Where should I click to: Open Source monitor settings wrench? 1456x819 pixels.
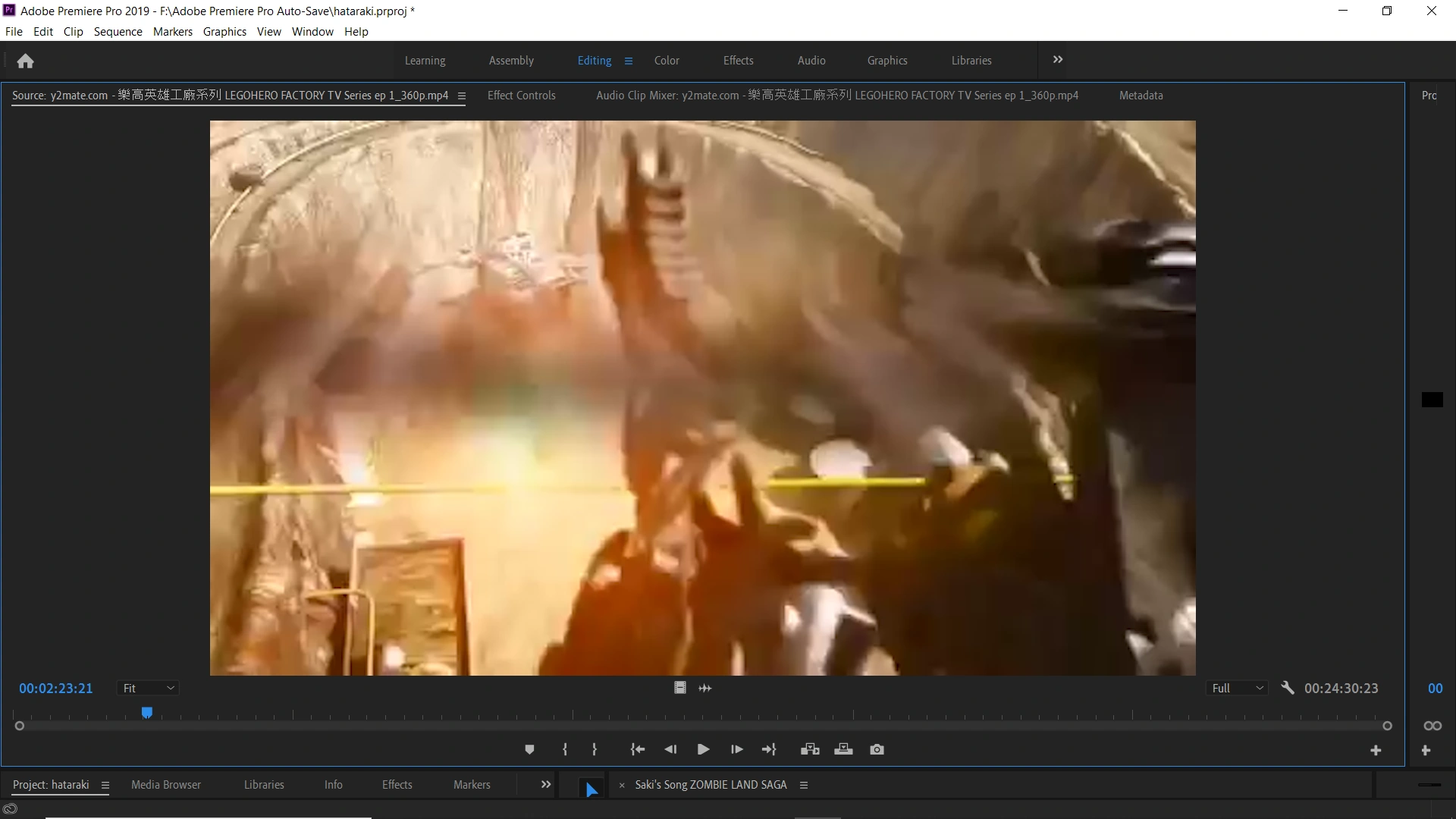coord(1287,689)
